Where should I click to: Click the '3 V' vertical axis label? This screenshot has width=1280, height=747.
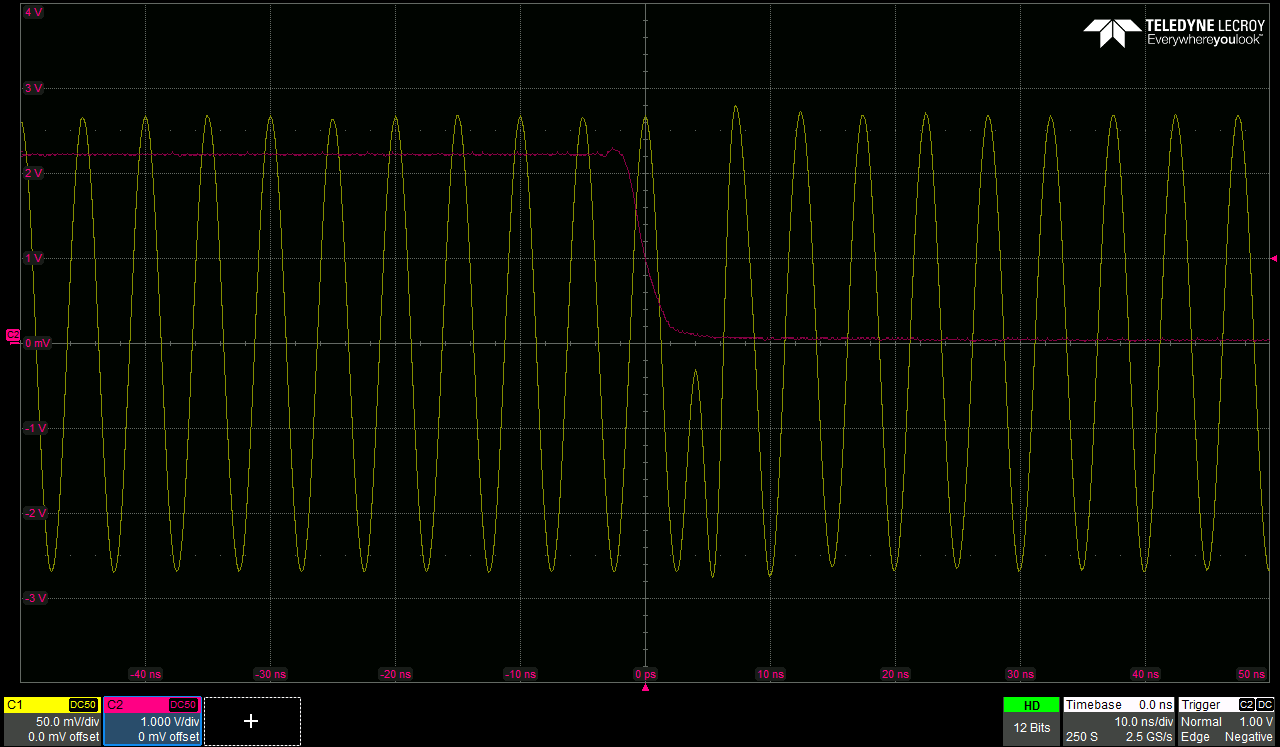[33, 88]
